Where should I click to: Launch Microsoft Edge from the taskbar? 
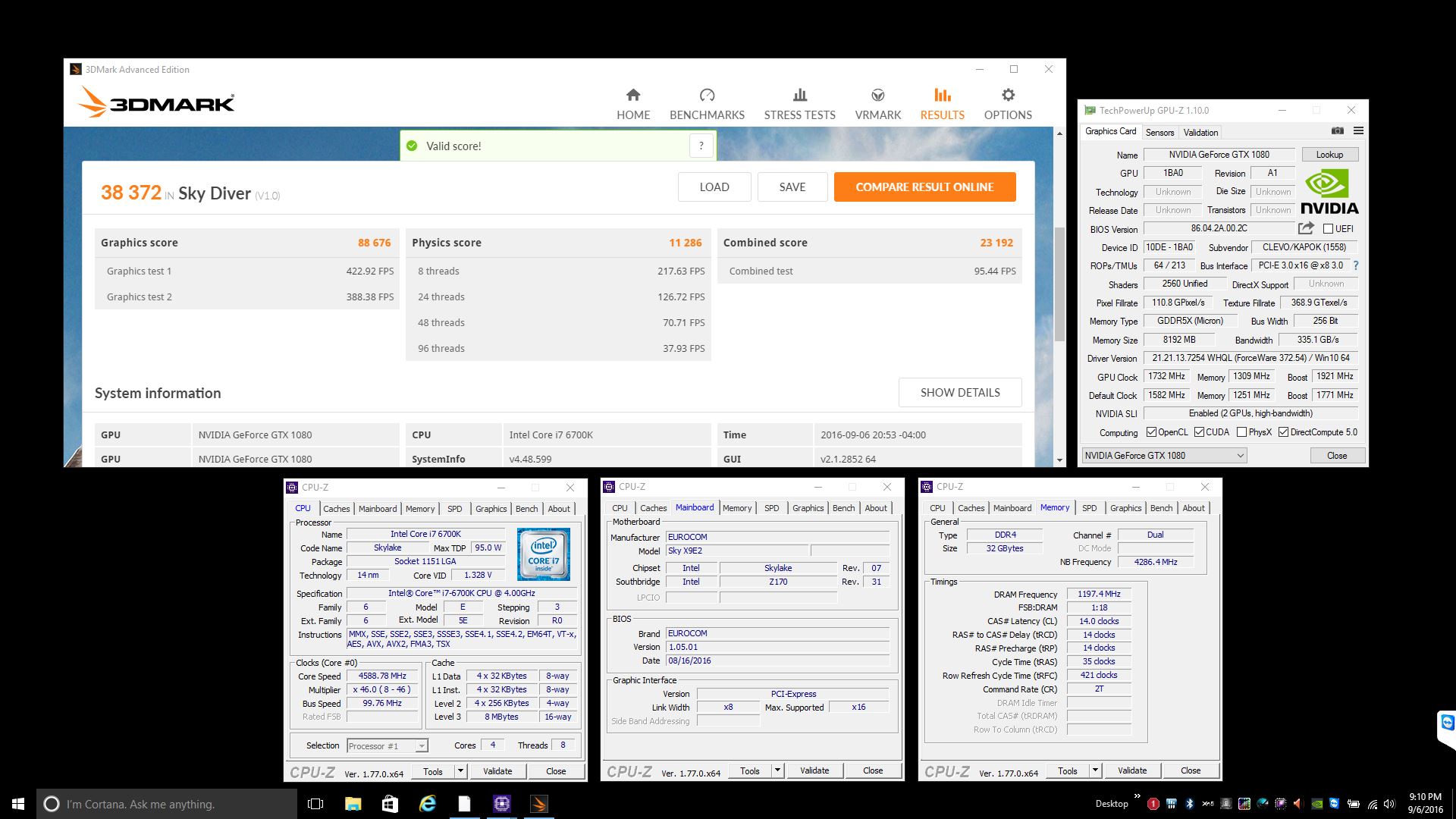point(427,804)
